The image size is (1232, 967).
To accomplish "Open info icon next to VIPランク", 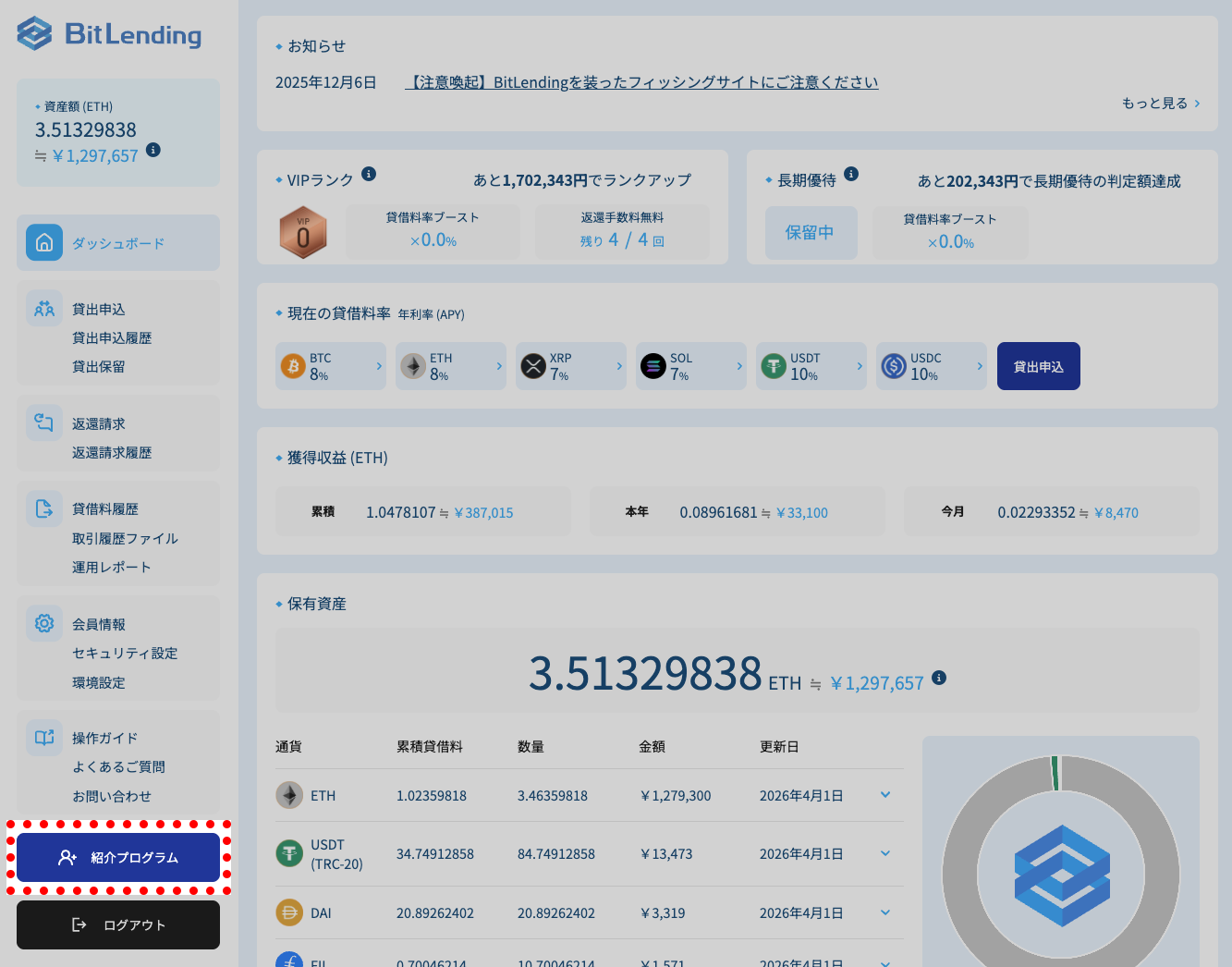I will (x=369, y=174).
